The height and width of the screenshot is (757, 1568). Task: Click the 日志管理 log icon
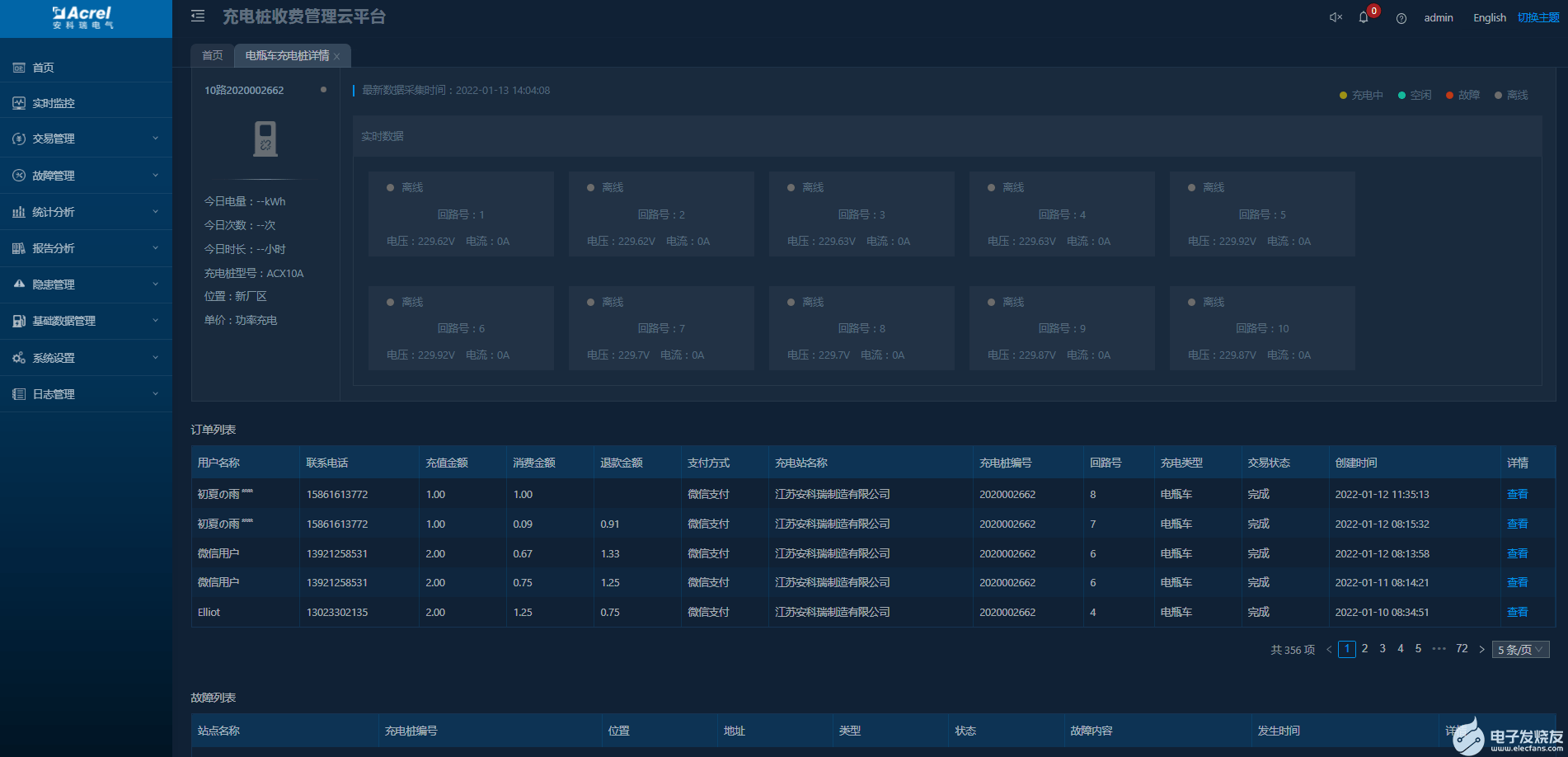coord(19,394)
